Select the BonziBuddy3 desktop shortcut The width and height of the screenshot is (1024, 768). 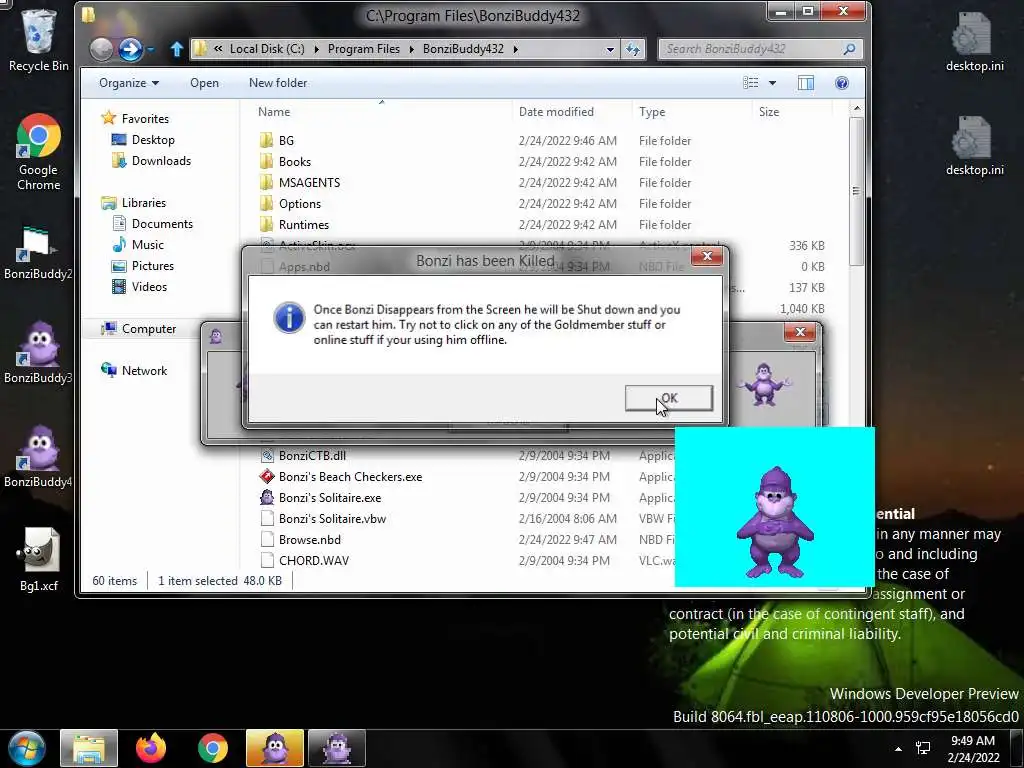pos(38,353)
